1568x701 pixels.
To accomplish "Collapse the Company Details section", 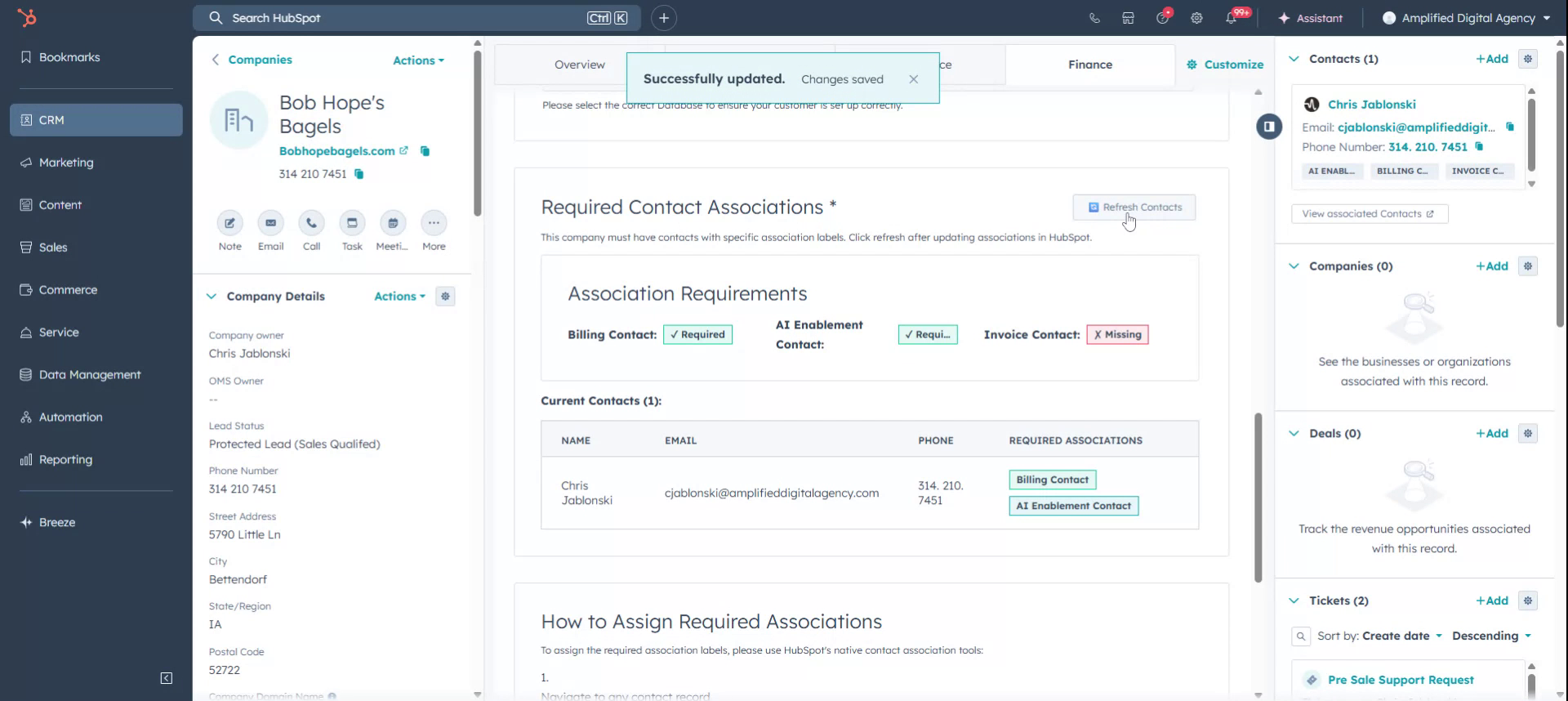I will tap(212, 297).
